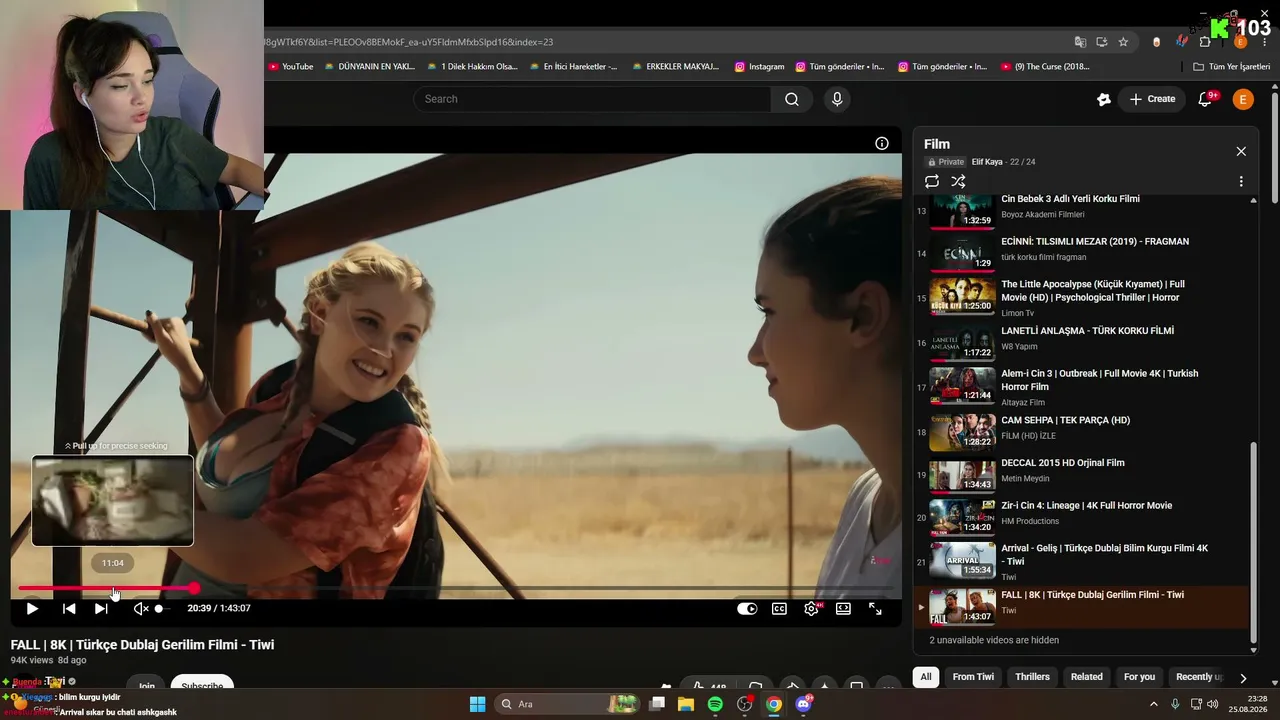Open The Curse (2018 bookmark
Image resolution: width=1280 pixels, height=720 pixels.
[x=1045, y=67]
